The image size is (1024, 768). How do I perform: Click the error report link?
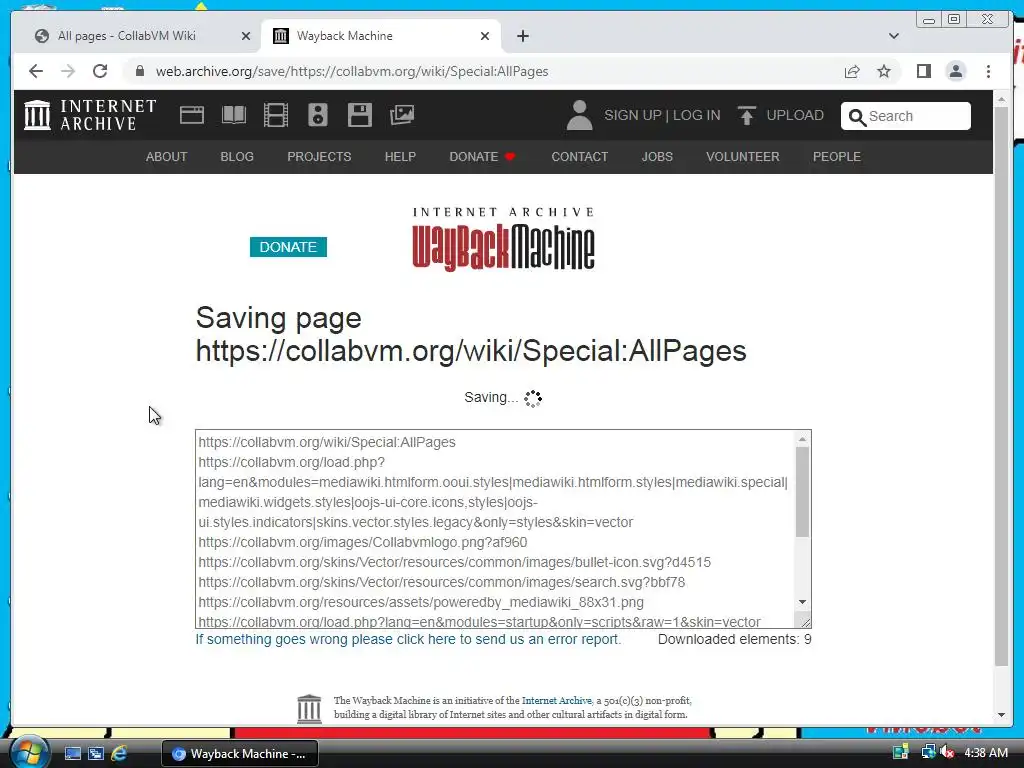[x=408, y=639]
